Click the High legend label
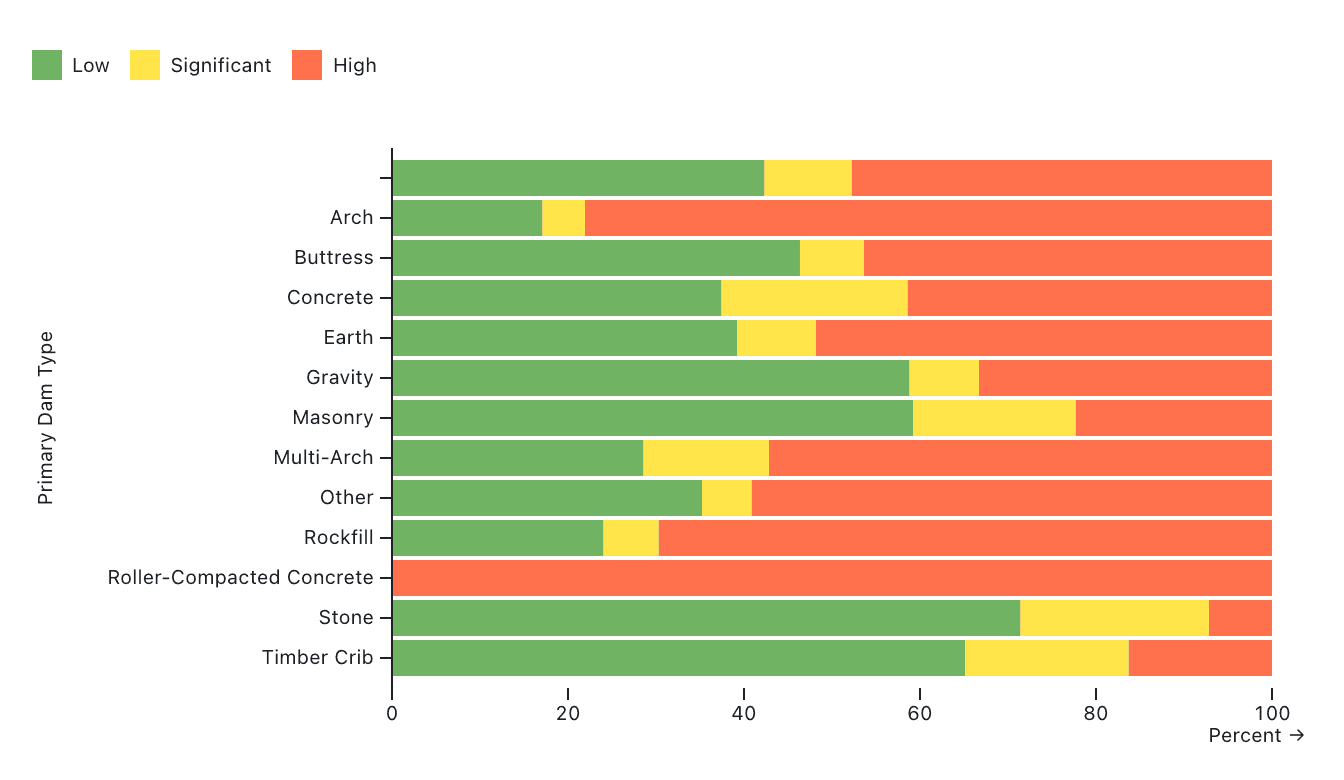Image resolution: width=1344 pixels, height=780 pixels. coord(355,66)
